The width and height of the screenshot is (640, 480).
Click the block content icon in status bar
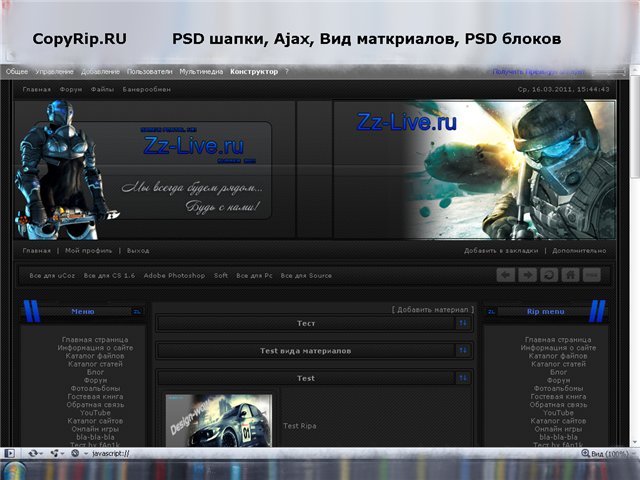pyautogui.click(x=75, y=453)
